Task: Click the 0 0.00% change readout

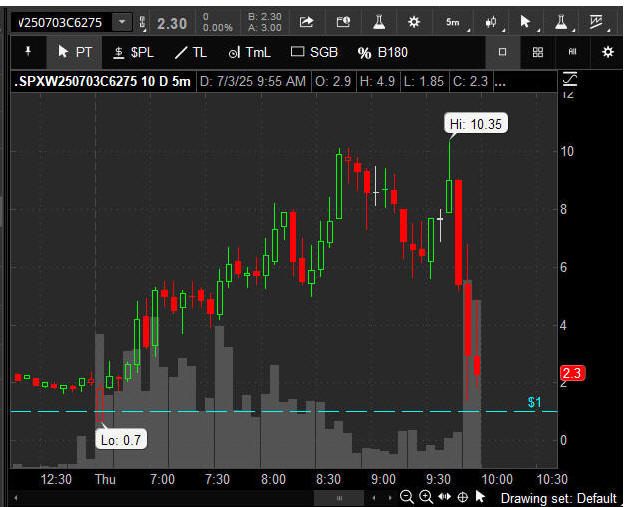Action: tap(217, 22)
